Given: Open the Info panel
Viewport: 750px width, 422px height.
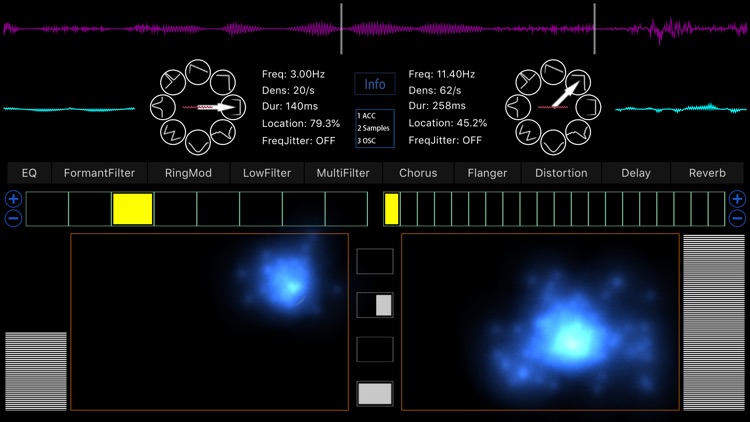Looking at the screenshot, I should [x=375, y=84].
